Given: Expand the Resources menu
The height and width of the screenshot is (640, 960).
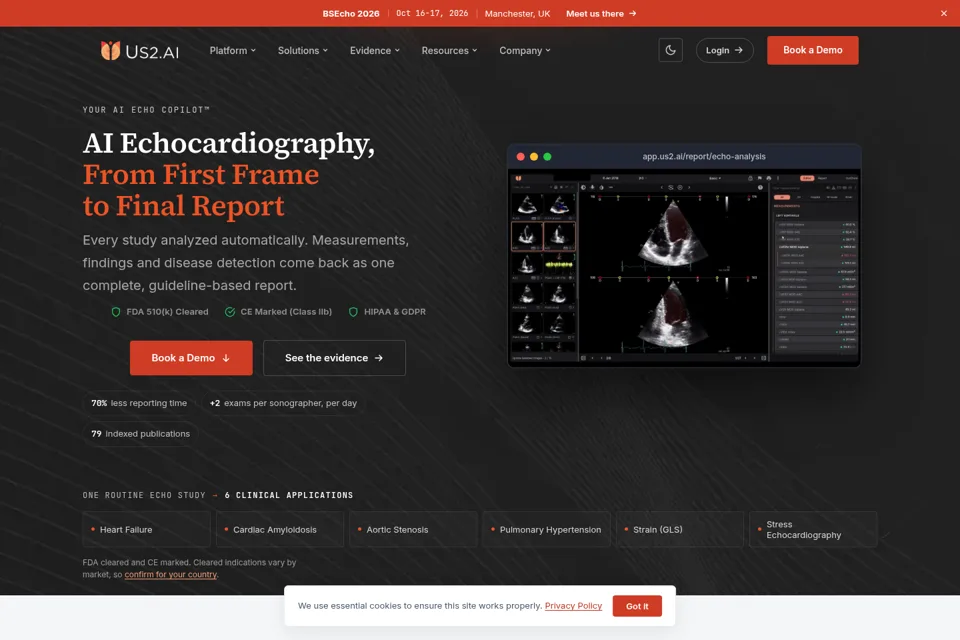Looking at the screenshot, I should pos(449,51).
